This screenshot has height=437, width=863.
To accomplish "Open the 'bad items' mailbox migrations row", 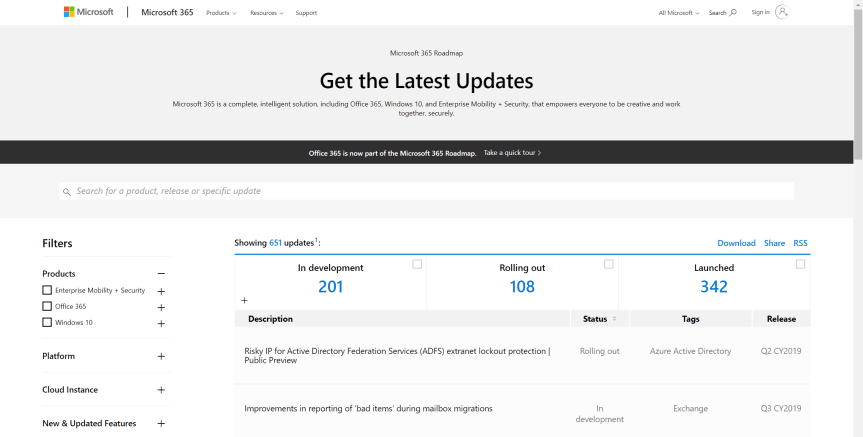I will tap(522, 412).
